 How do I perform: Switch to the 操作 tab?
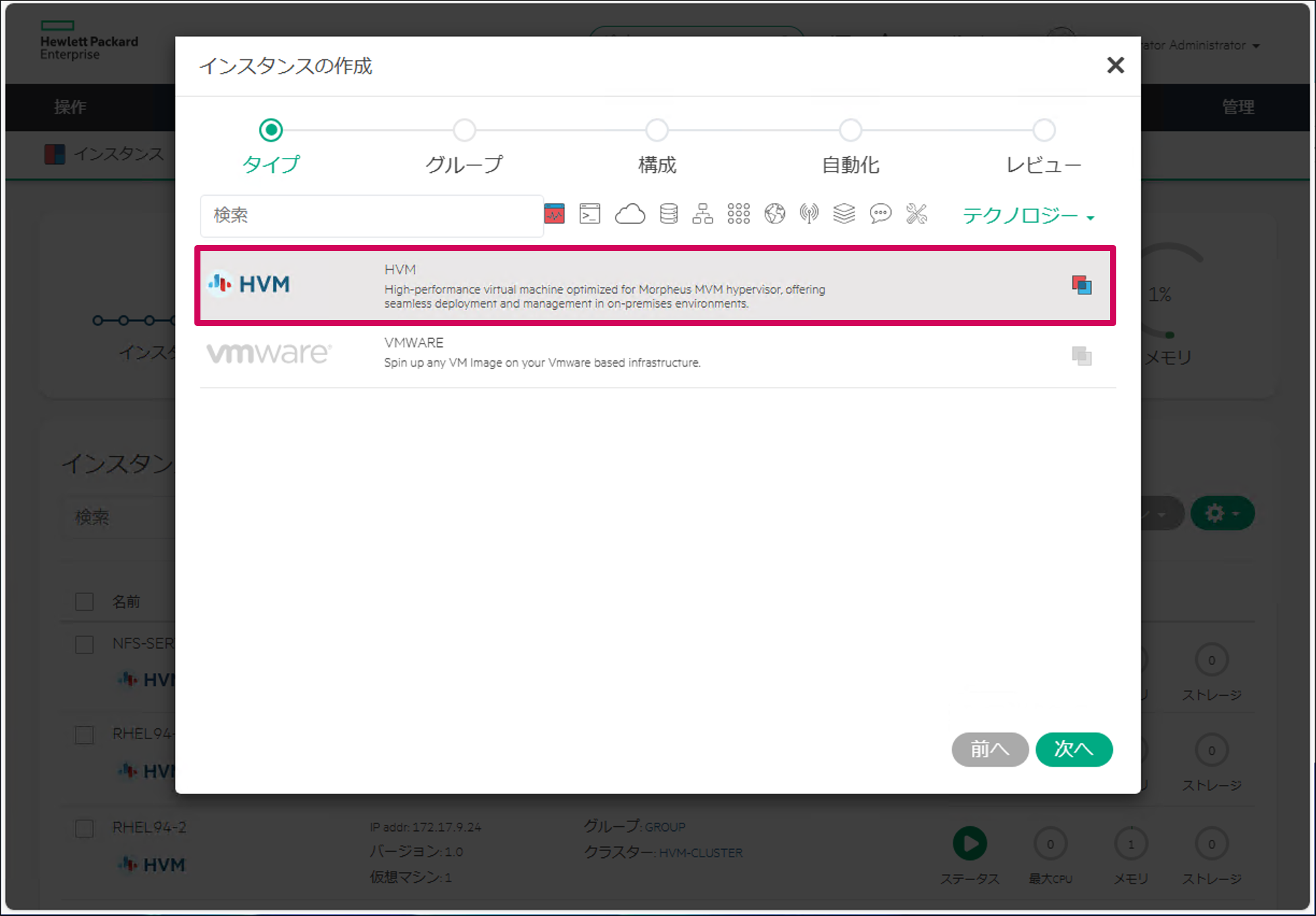(70, 107)
